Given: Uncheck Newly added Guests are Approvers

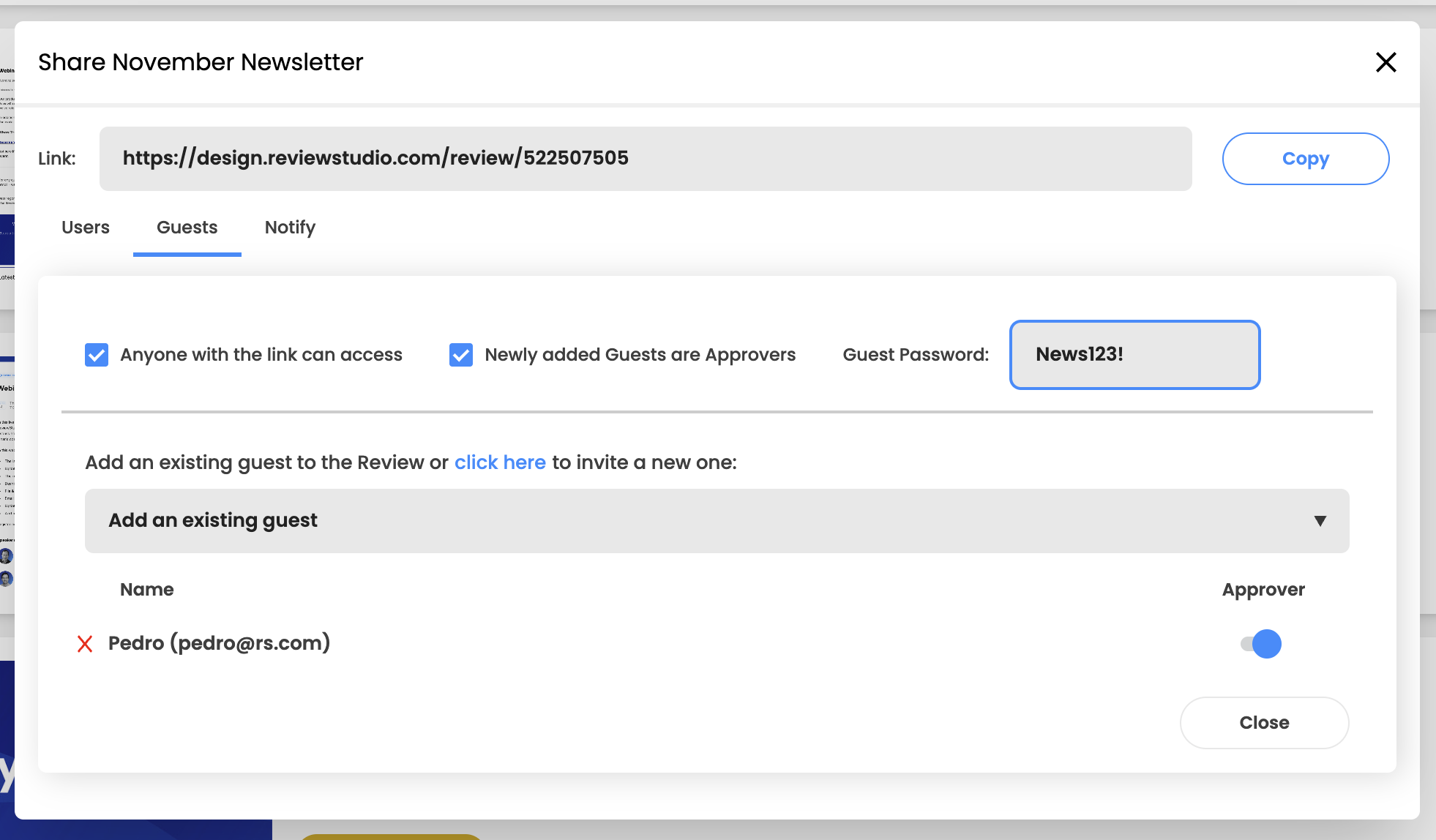Looking at the screenshot, I should click(461, 355).
